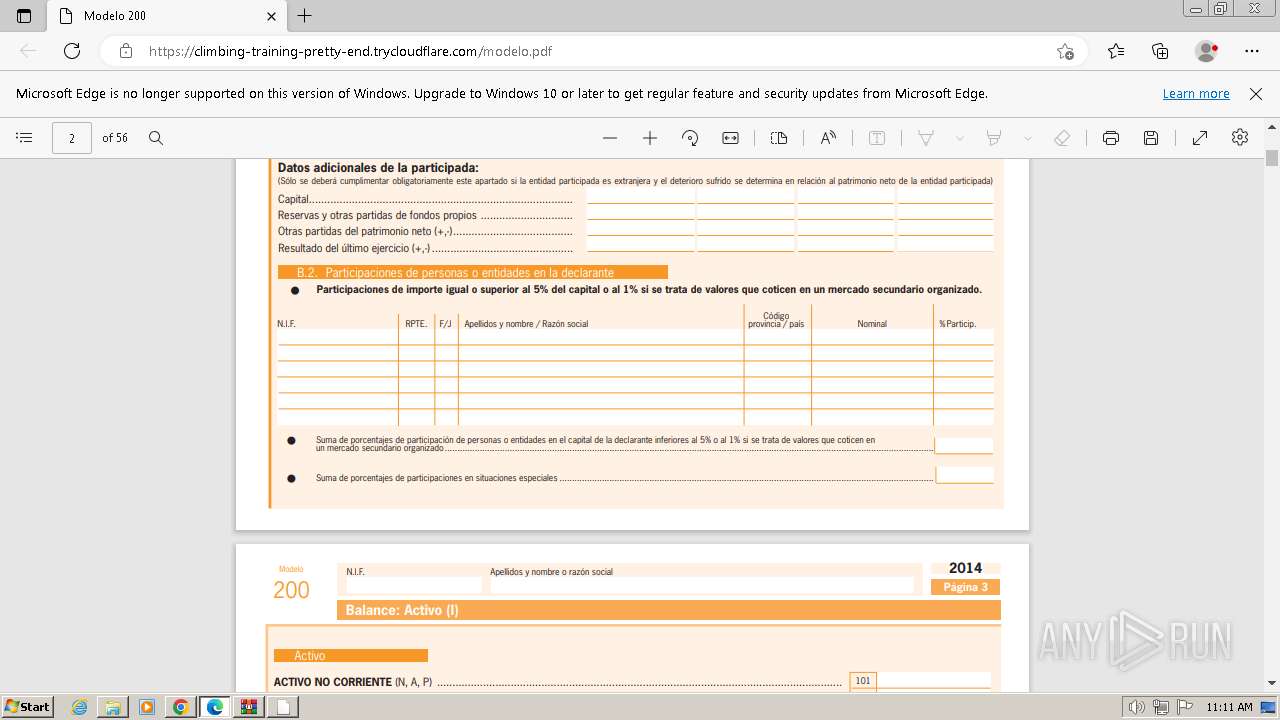Save the PDF document
Viewport: 1280px width, 720px height.
1151,138
